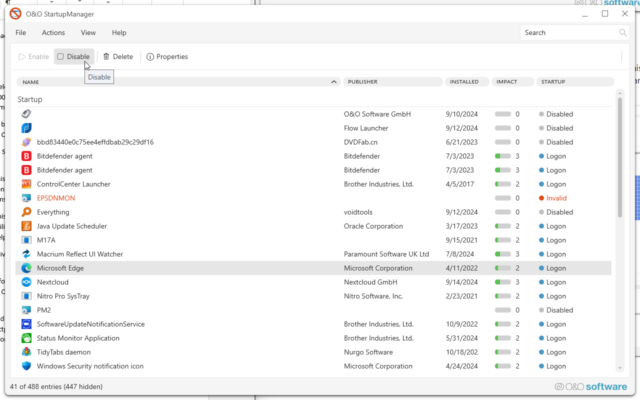Click the O&O Software GmbH entry icon
Viewport: 640px width, 400px height.
(x=27, y=114)
